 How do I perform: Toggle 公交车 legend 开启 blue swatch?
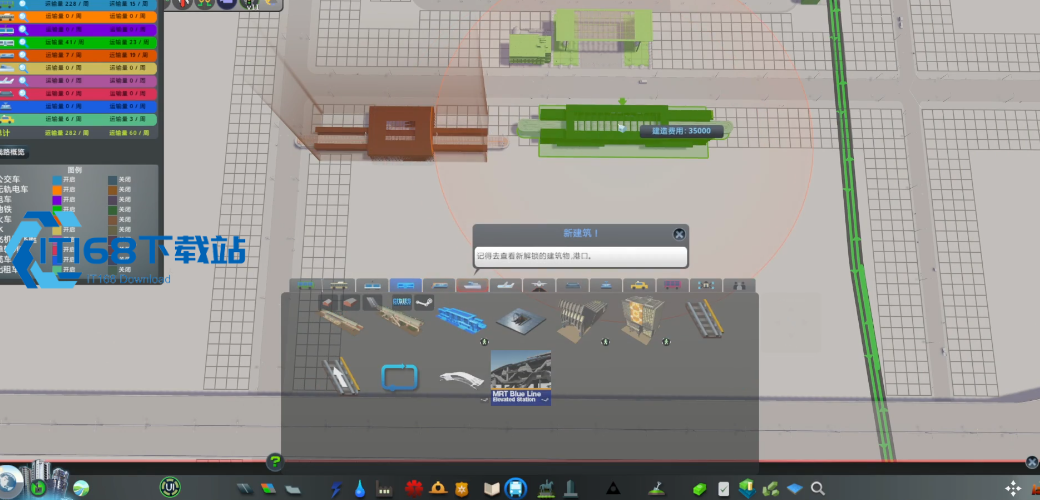coord(58,180)
